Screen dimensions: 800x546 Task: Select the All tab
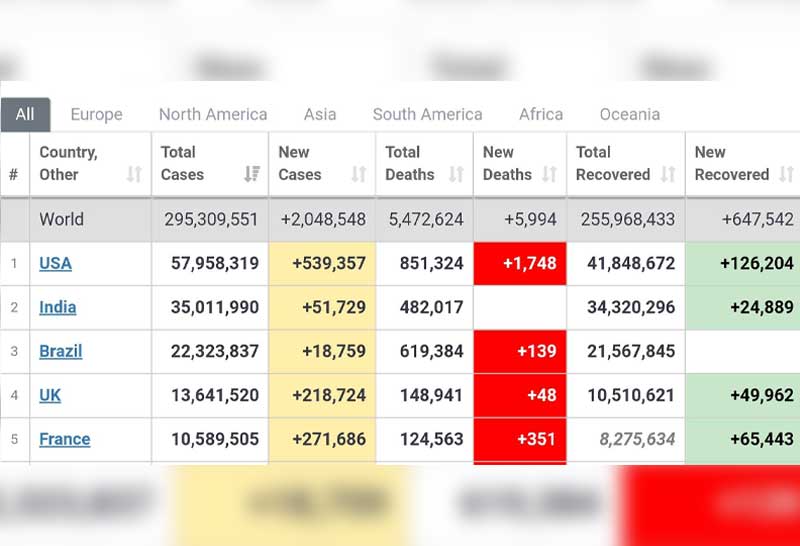pyautogui.click(x=25, y=114)
